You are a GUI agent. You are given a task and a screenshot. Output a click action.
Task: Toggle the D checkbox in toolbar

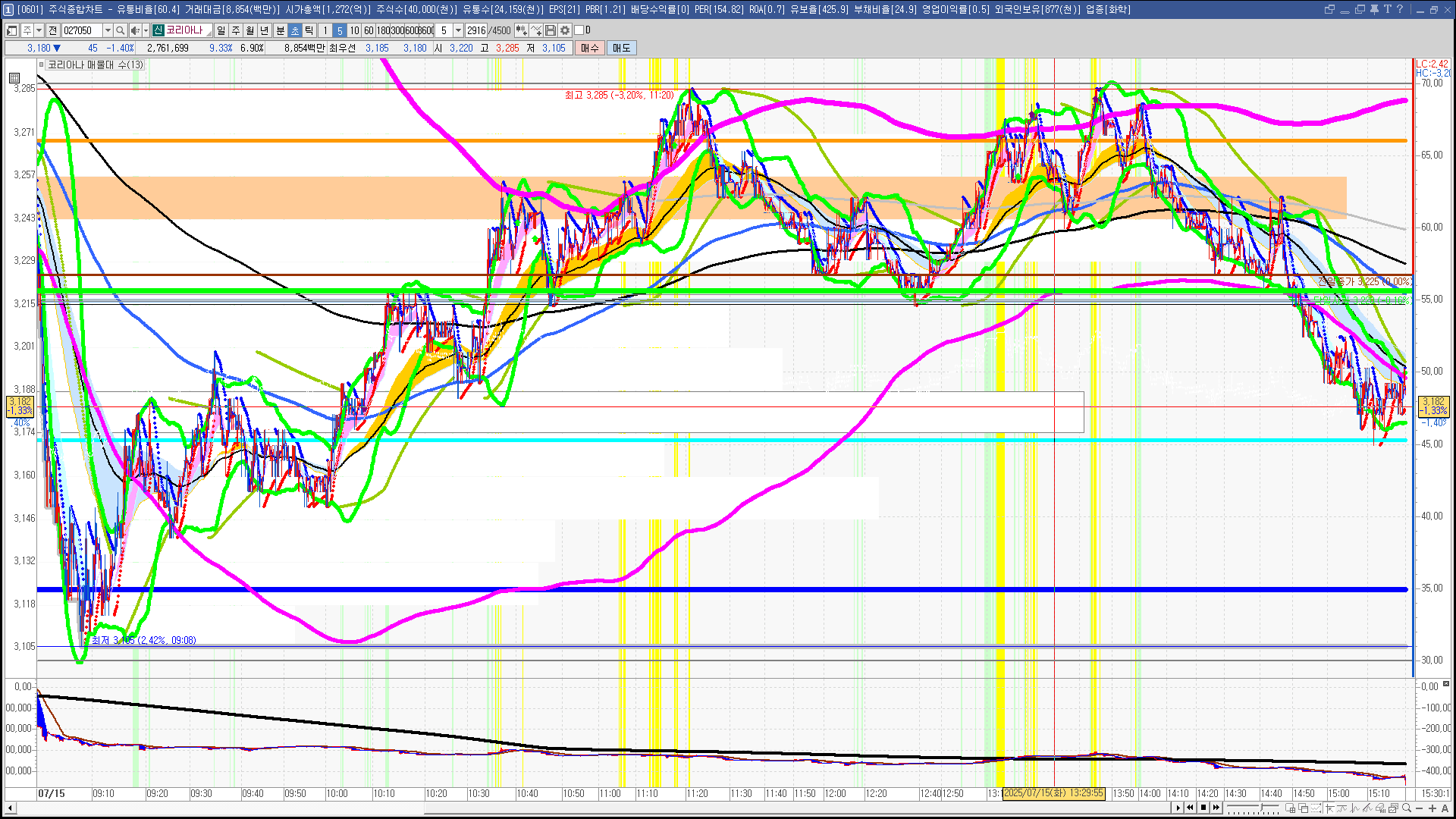pyautogui.click(x=579, y=30)
